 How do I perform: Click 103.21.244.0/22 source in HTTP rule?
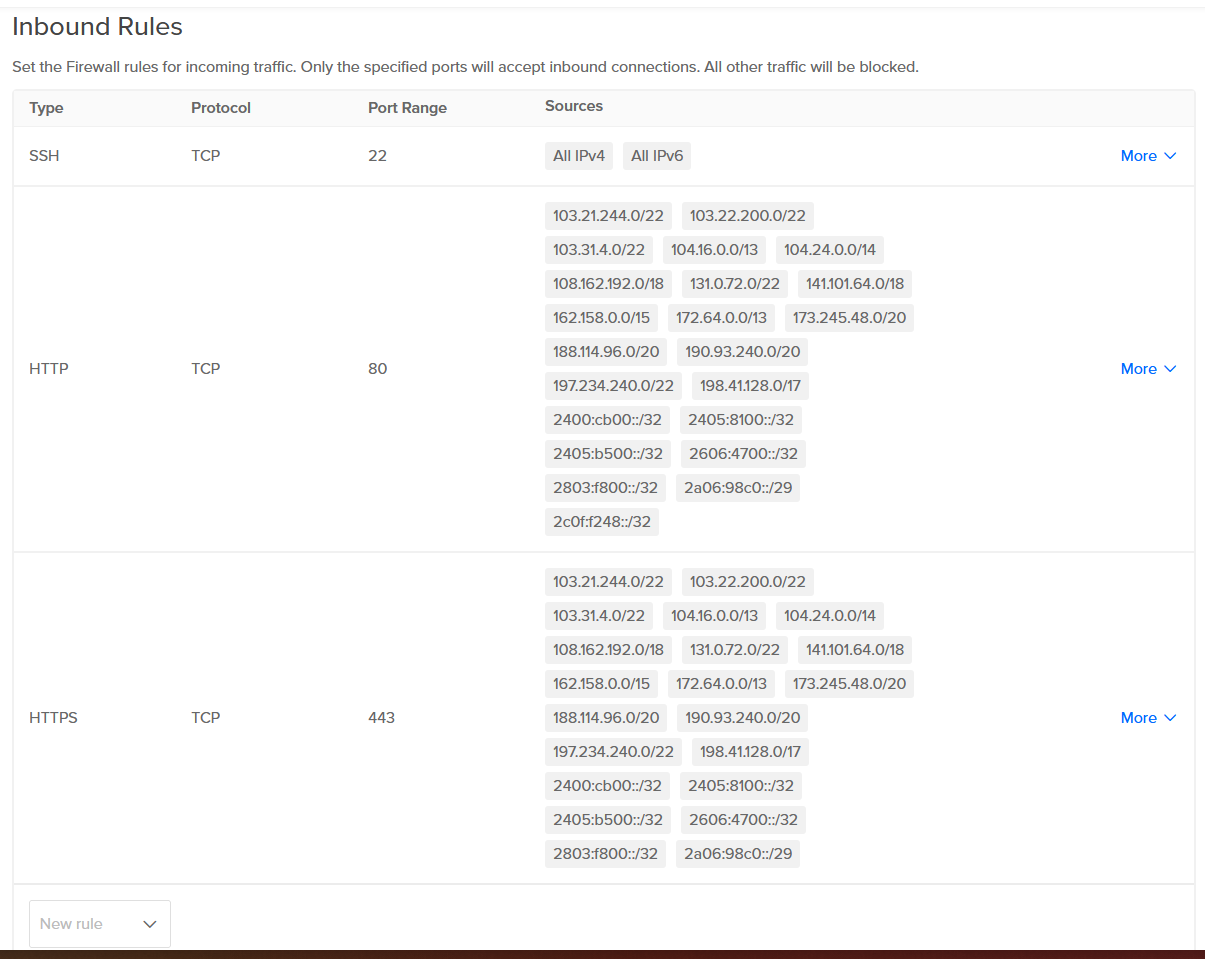[608, 216]
